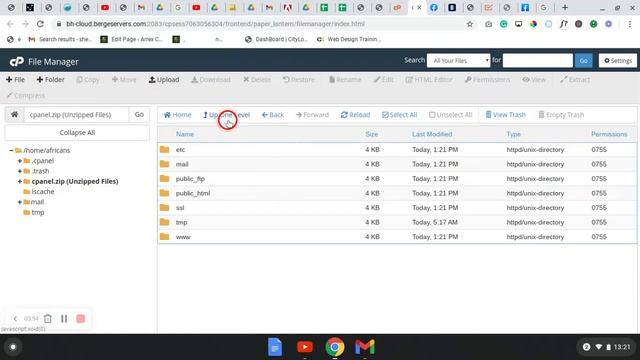Screen dimensions: 640x360
Task: Click the blue search Go button
Action: tap(584, 60)
